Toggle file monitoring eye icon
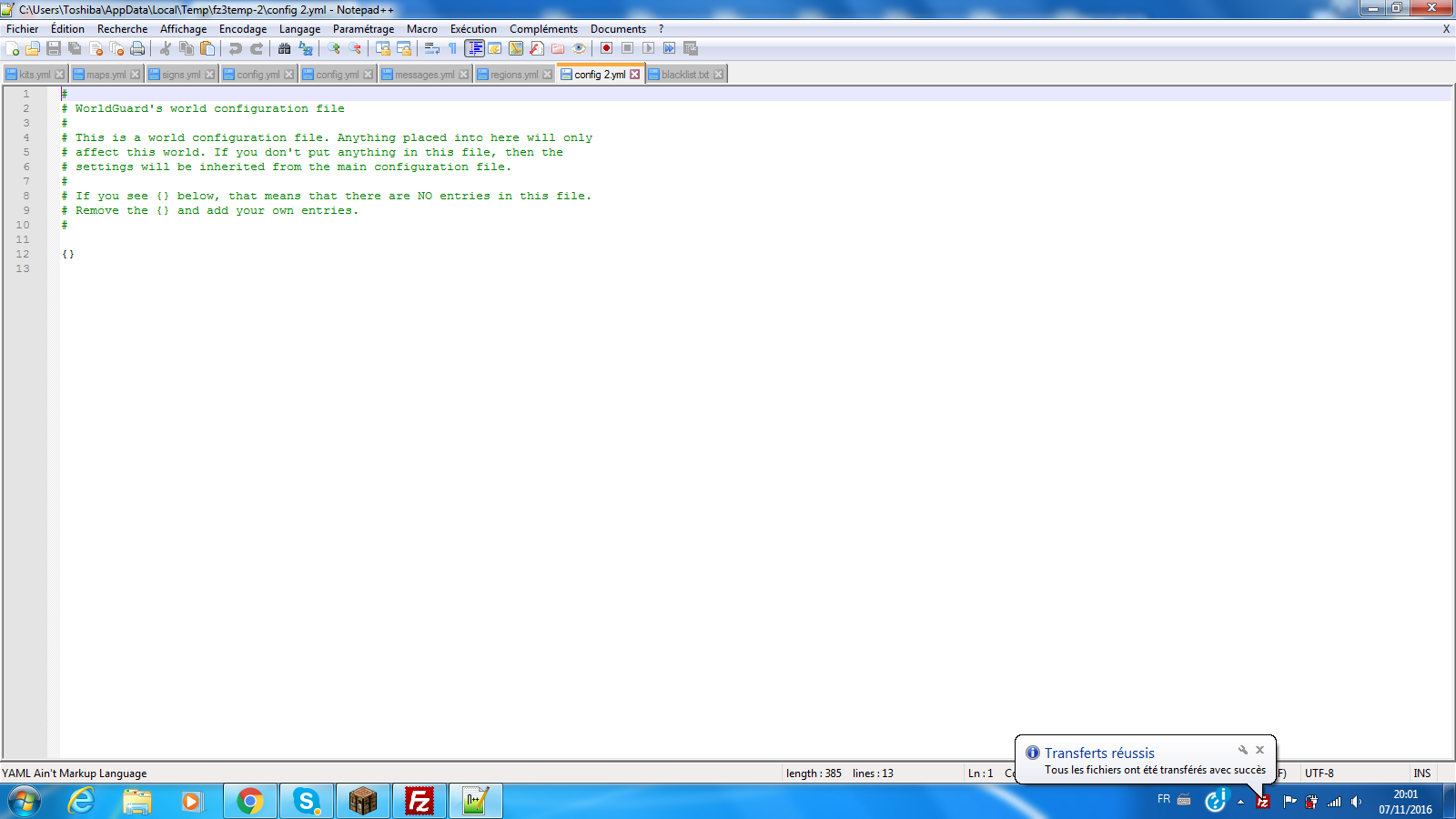1456x819 pixels. click(579, 48)
